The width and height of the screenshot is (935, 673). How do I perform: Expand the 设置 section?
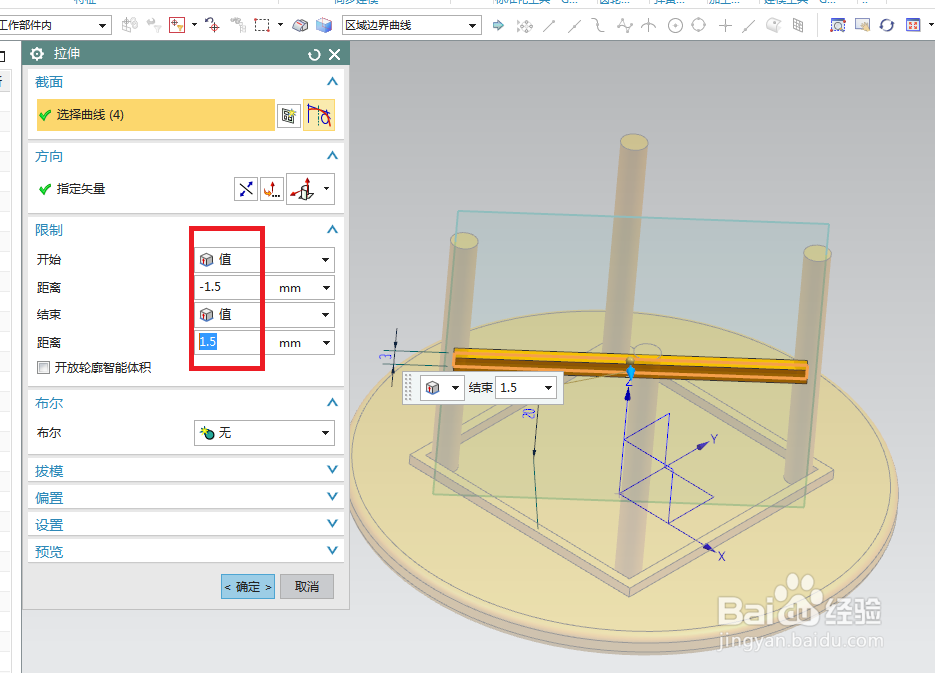coord(332,524)
